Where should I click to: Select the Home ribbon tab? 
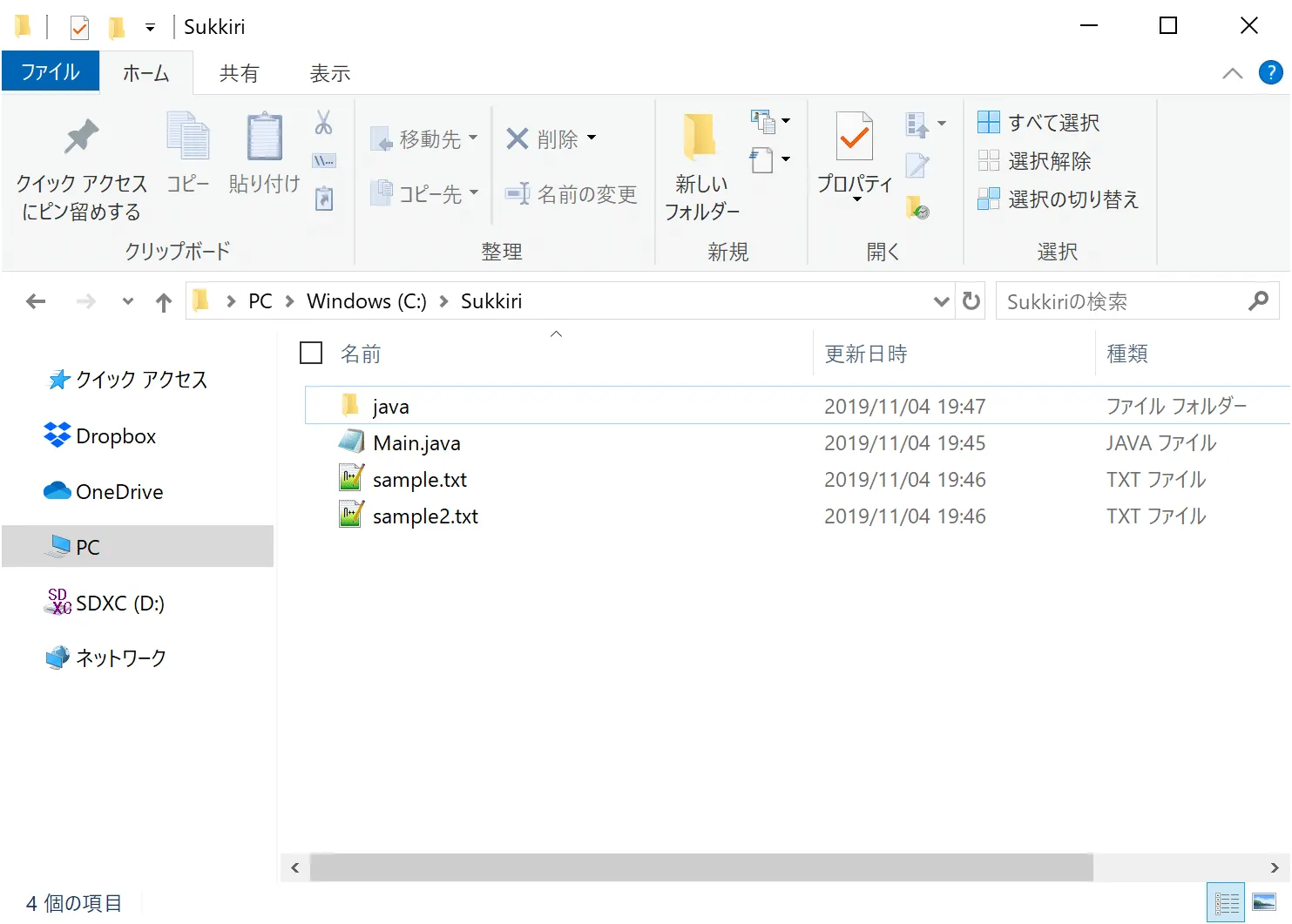145,73
